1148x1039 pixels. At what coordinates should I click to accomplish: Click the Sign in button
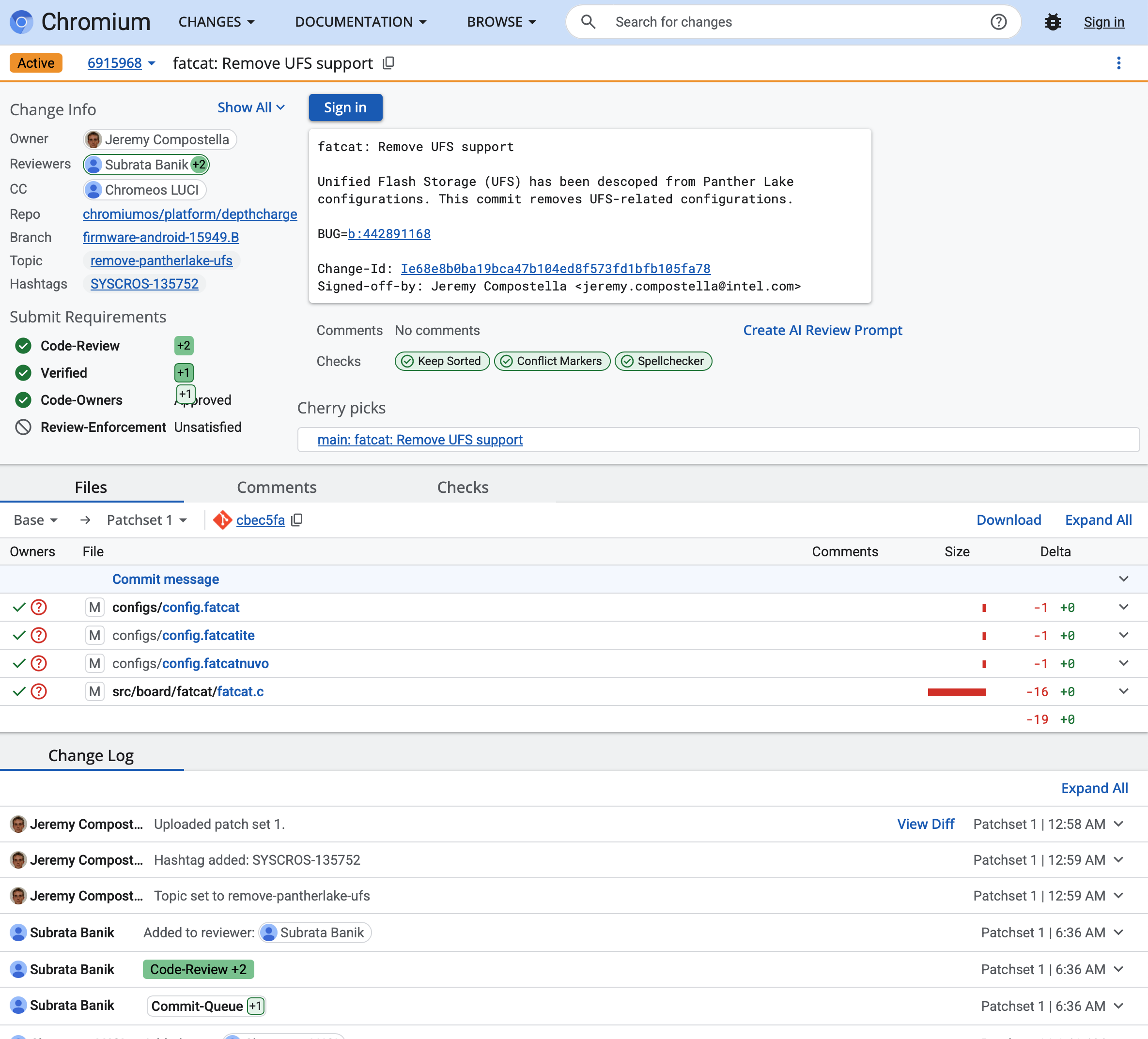345,107
